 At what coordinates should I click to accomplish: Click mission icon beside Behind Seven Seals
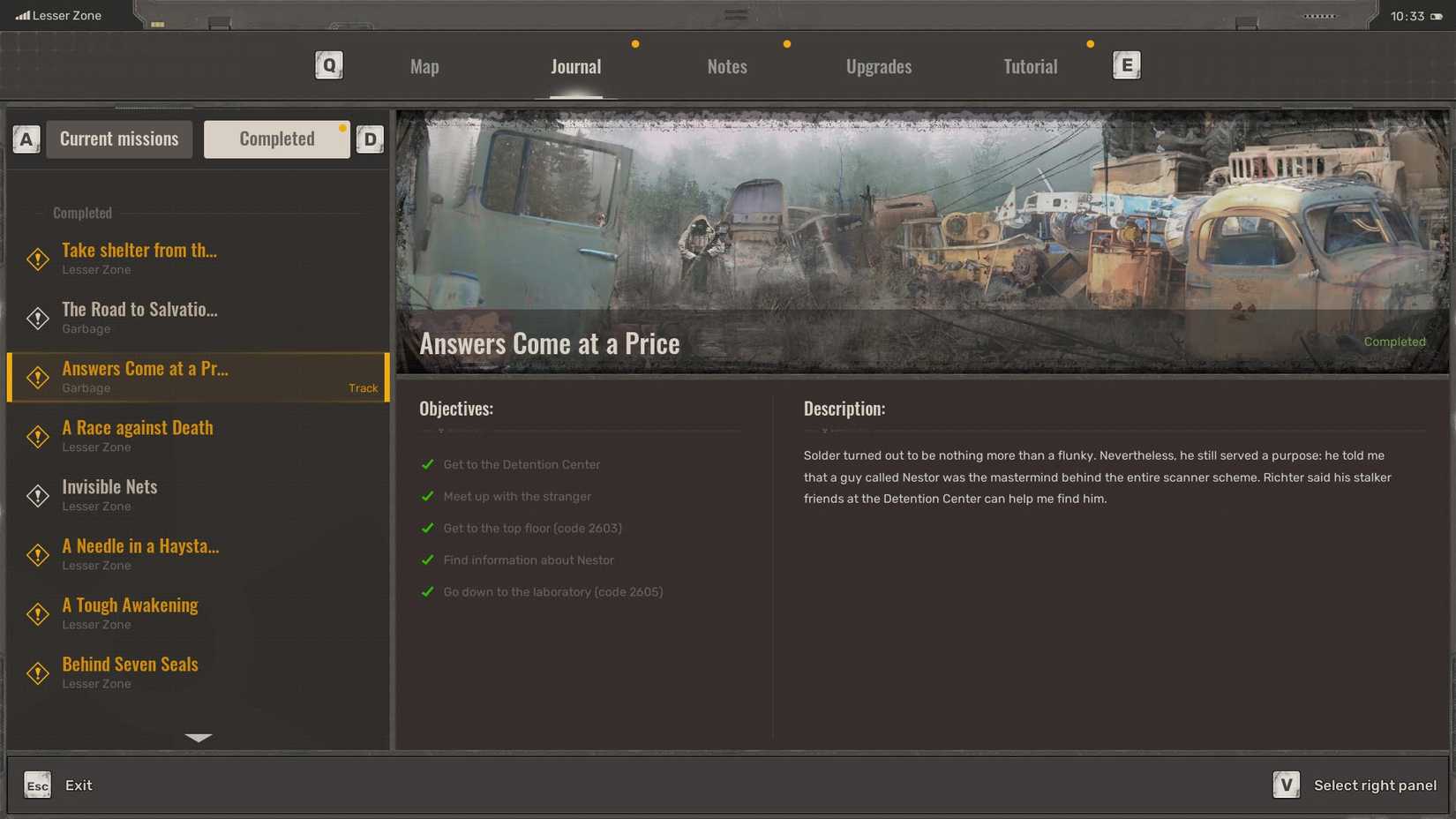(x=38, y=672)
